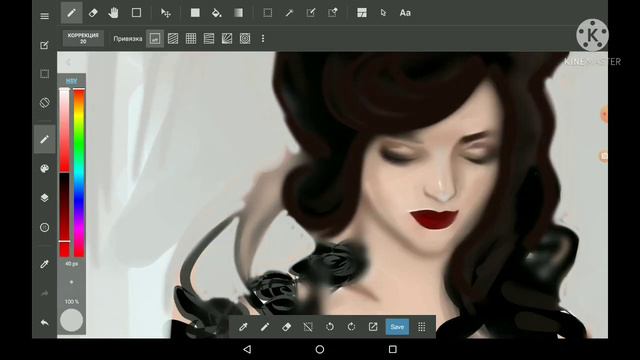Select the Magic Wand tool
The width and height of the screenshot is (640, 360).
[289, 13]
